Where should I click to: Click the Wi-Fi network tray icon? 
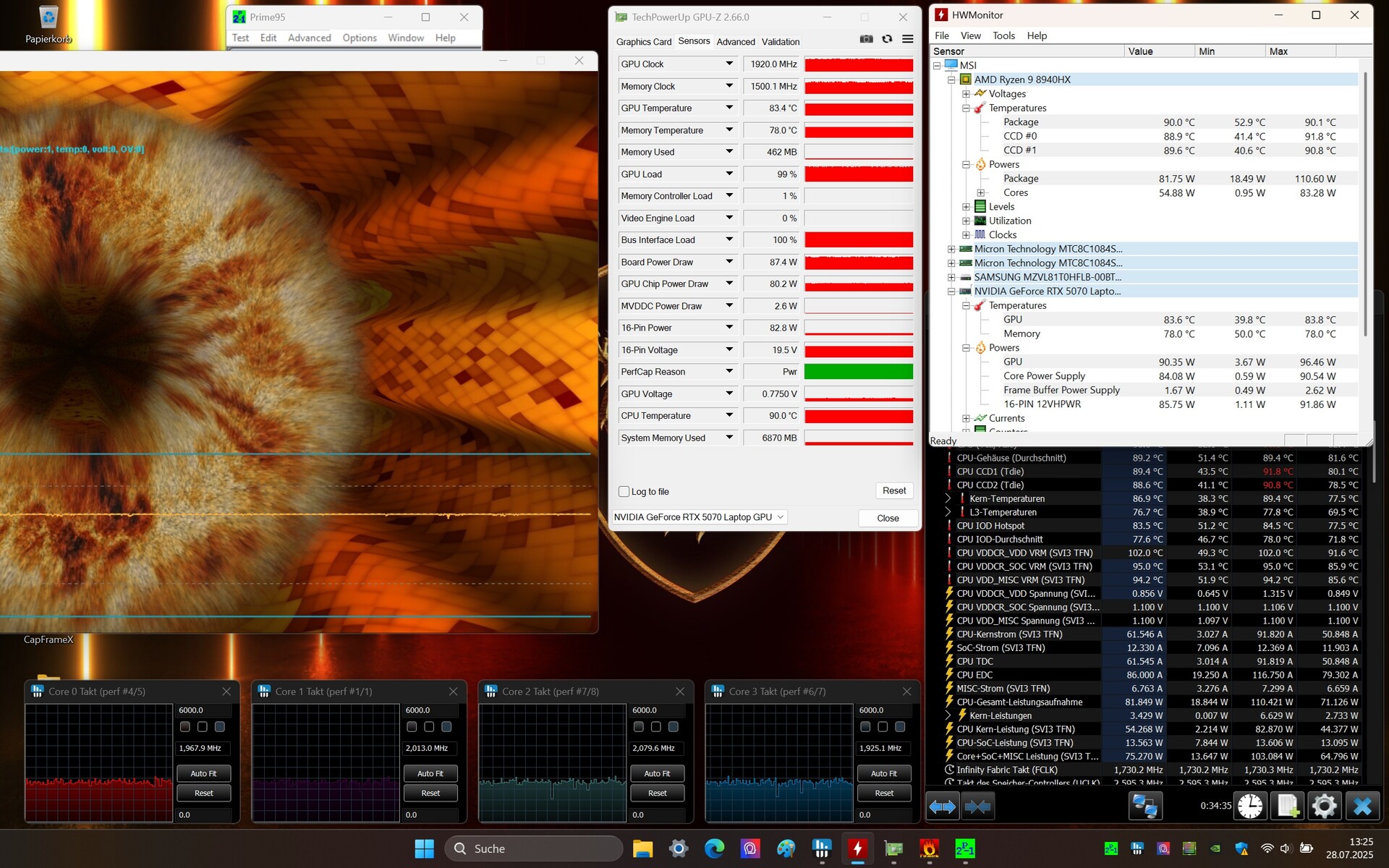click(x=1267, y=848)
